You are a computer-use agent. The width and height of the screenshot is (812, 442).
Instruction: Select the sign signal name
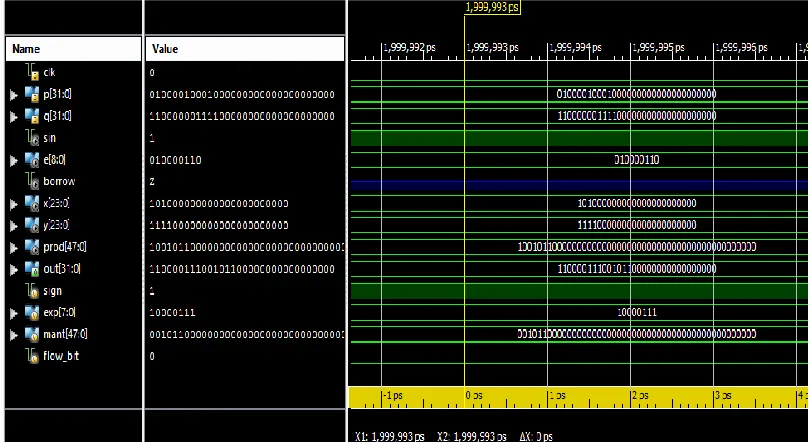tap(52, 291)
